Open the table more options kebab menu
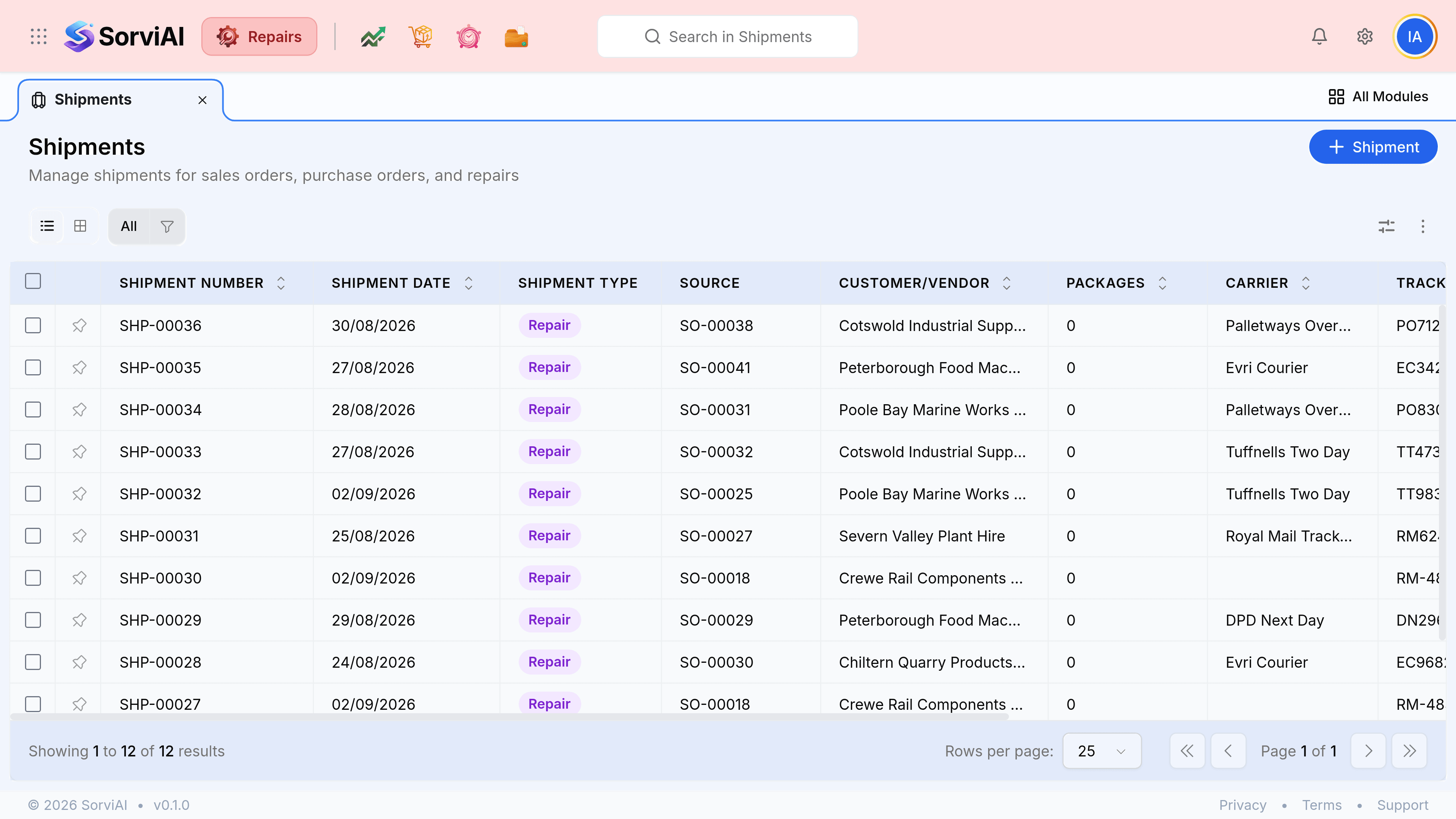Image resolution: width=1456 pixels, height=819 pixels. [x=1423, y=227]
